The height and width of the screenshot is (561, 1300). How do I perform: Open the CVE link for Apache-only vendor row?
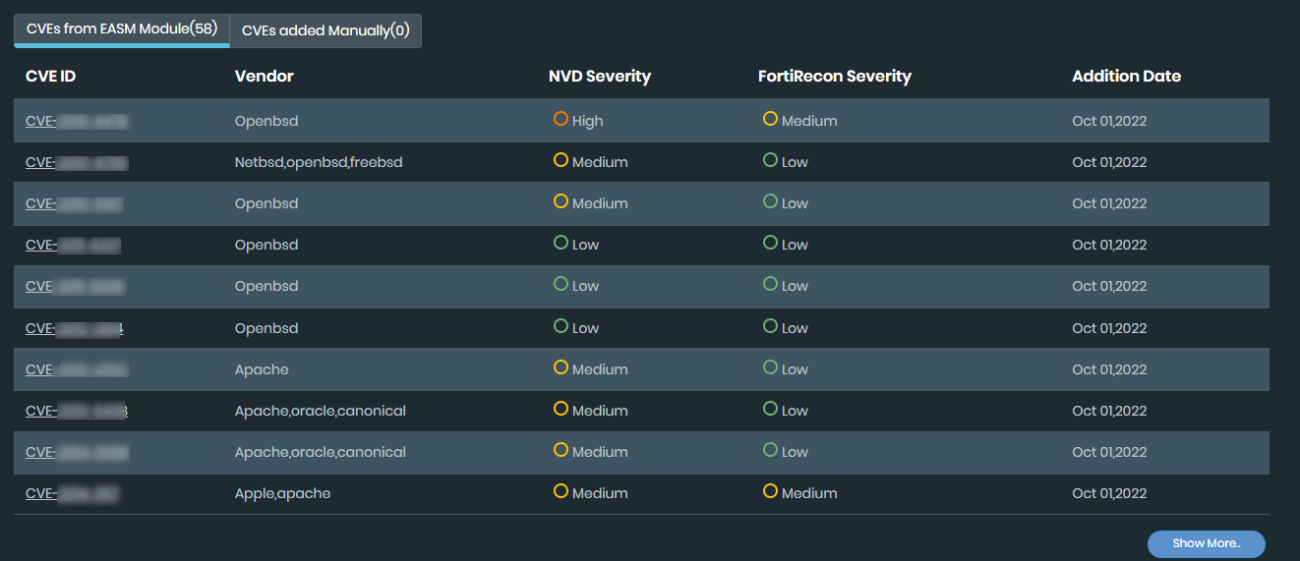click(76, 369)
